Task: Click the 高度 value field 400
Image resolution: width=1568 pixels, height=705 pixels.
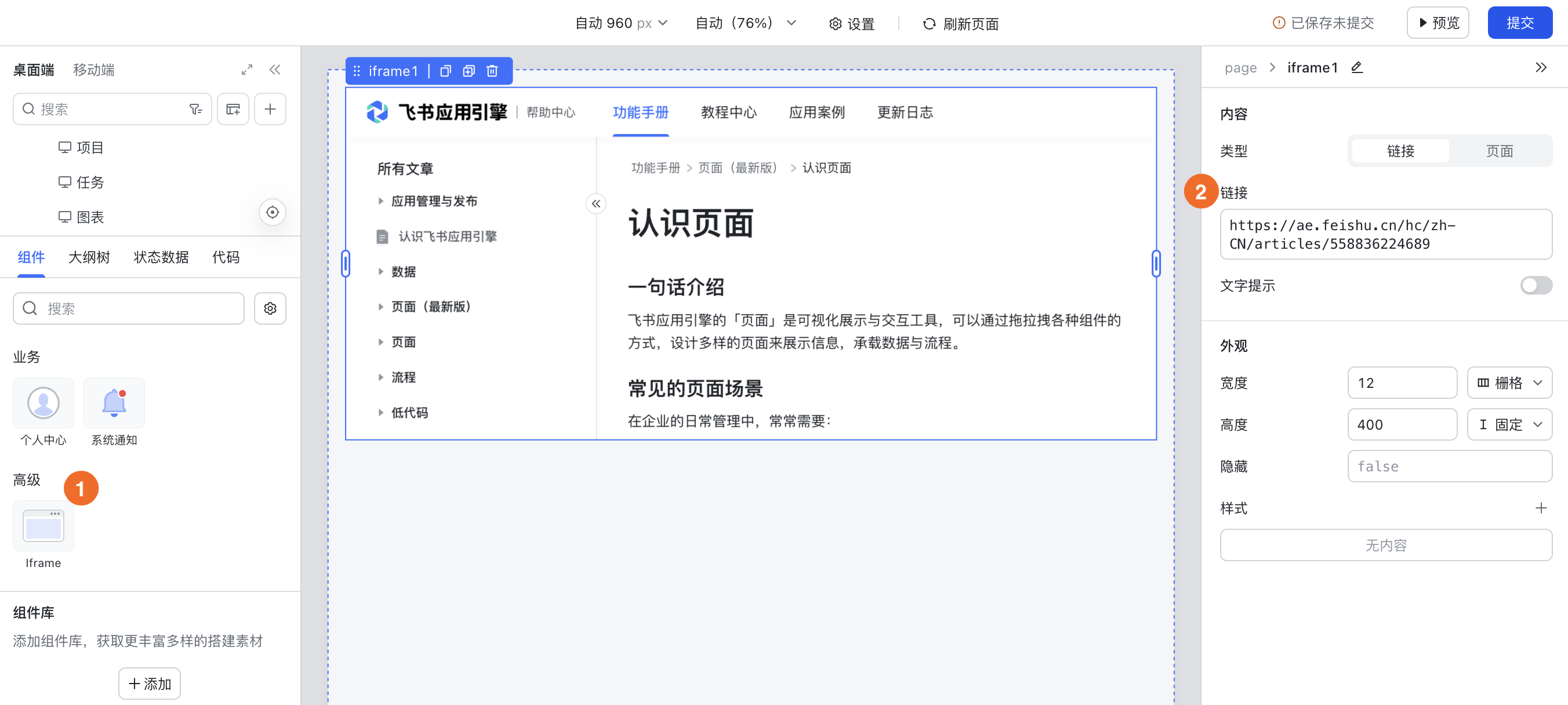Action: pos(1402,424)
